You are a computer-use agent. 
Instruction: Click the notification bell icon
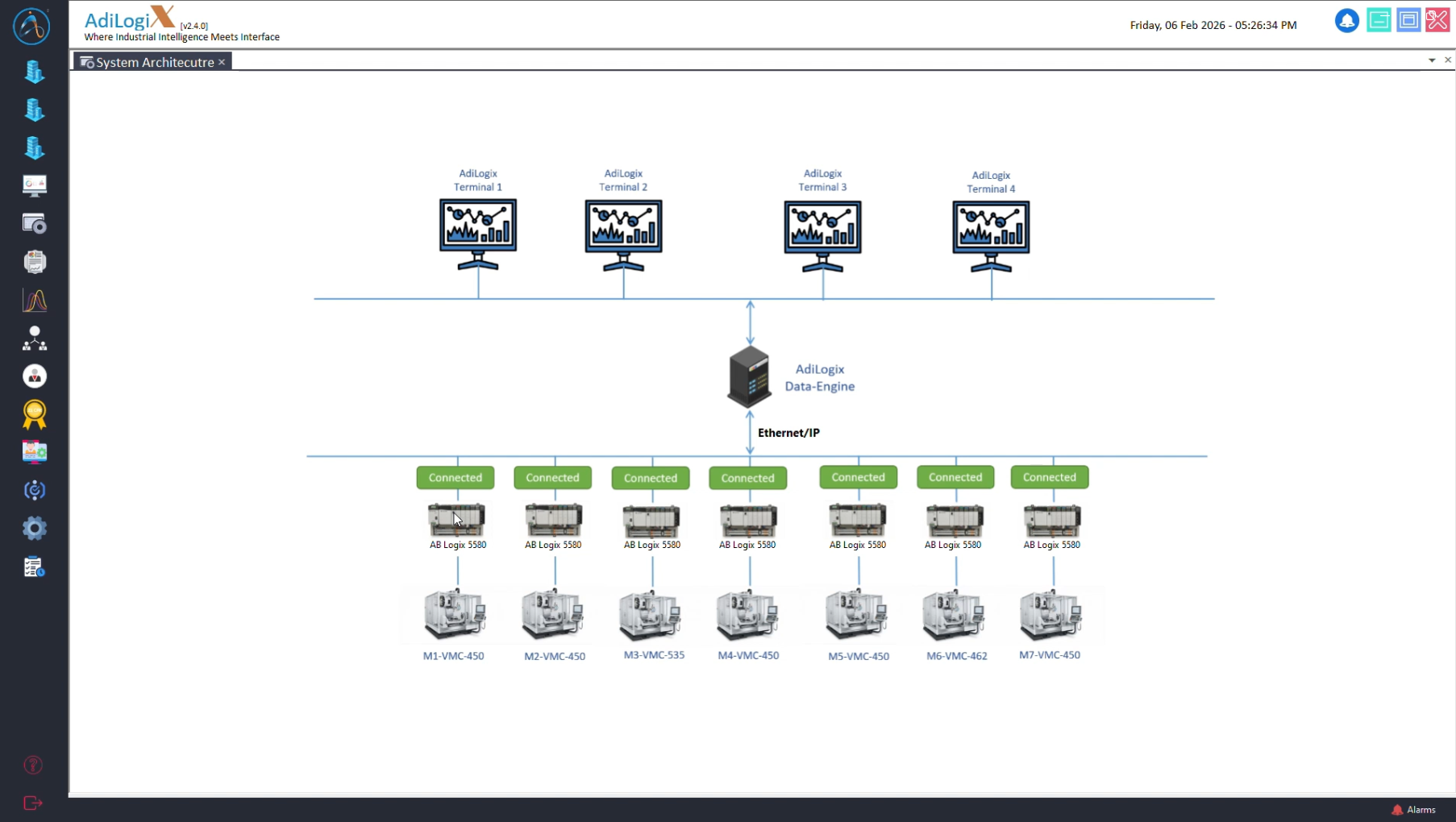[x=1346, y=21]
